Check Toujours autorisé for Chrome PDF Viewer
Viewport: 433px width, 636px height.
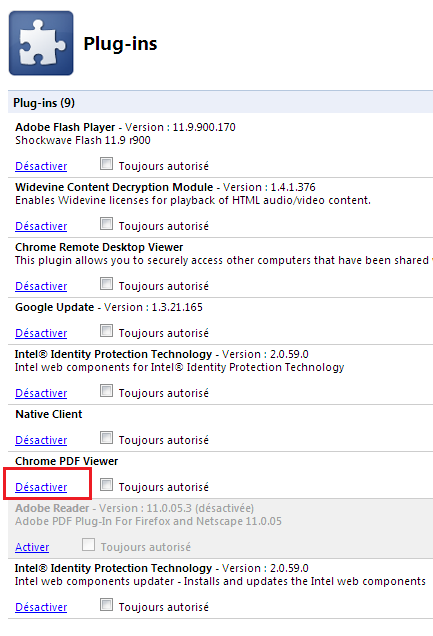coord(106,485)
